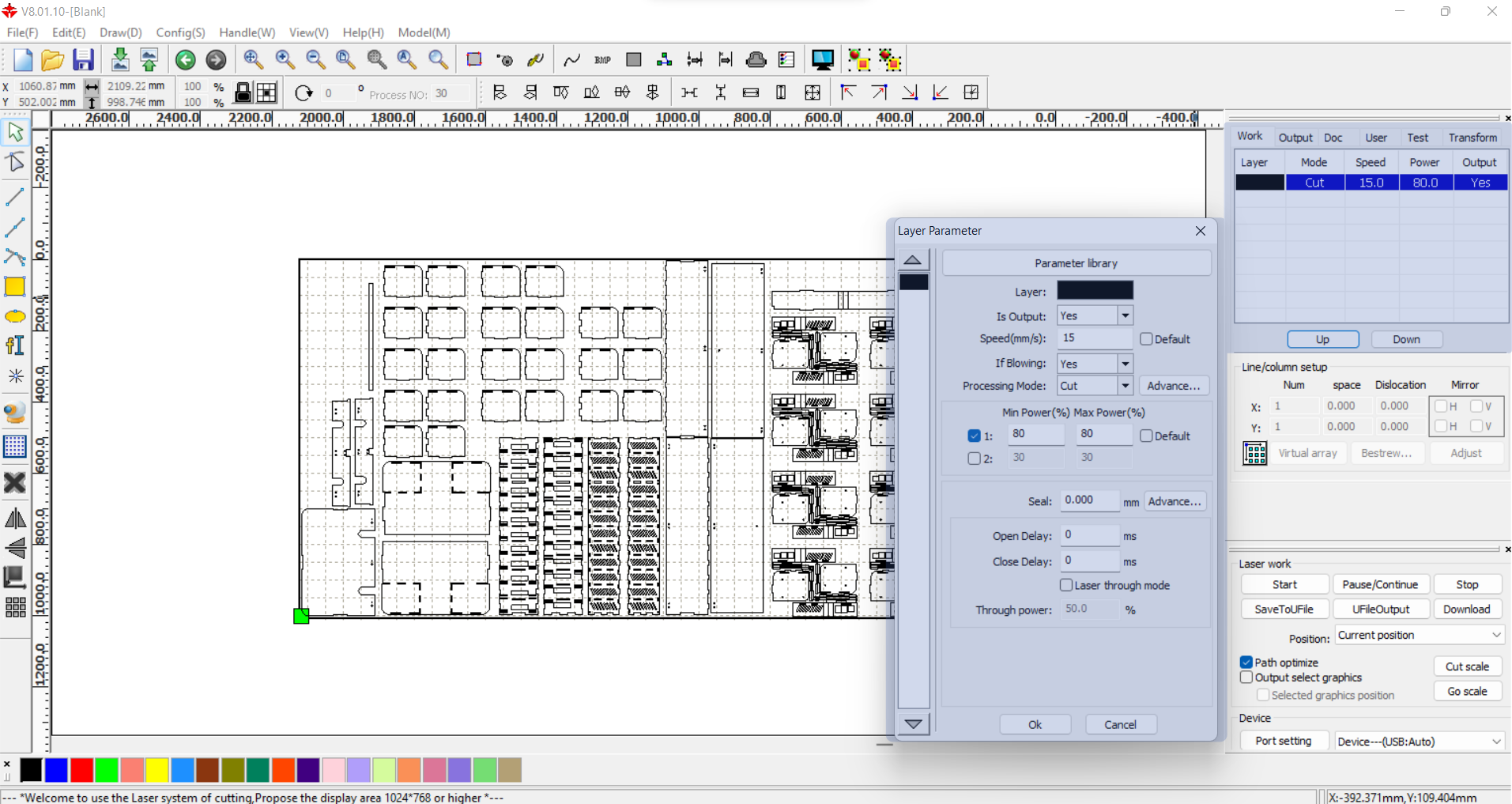Click the Parameter library button
This screenshot has width=1512, height=804.
pyautogui.click(x=1076, y=263)
